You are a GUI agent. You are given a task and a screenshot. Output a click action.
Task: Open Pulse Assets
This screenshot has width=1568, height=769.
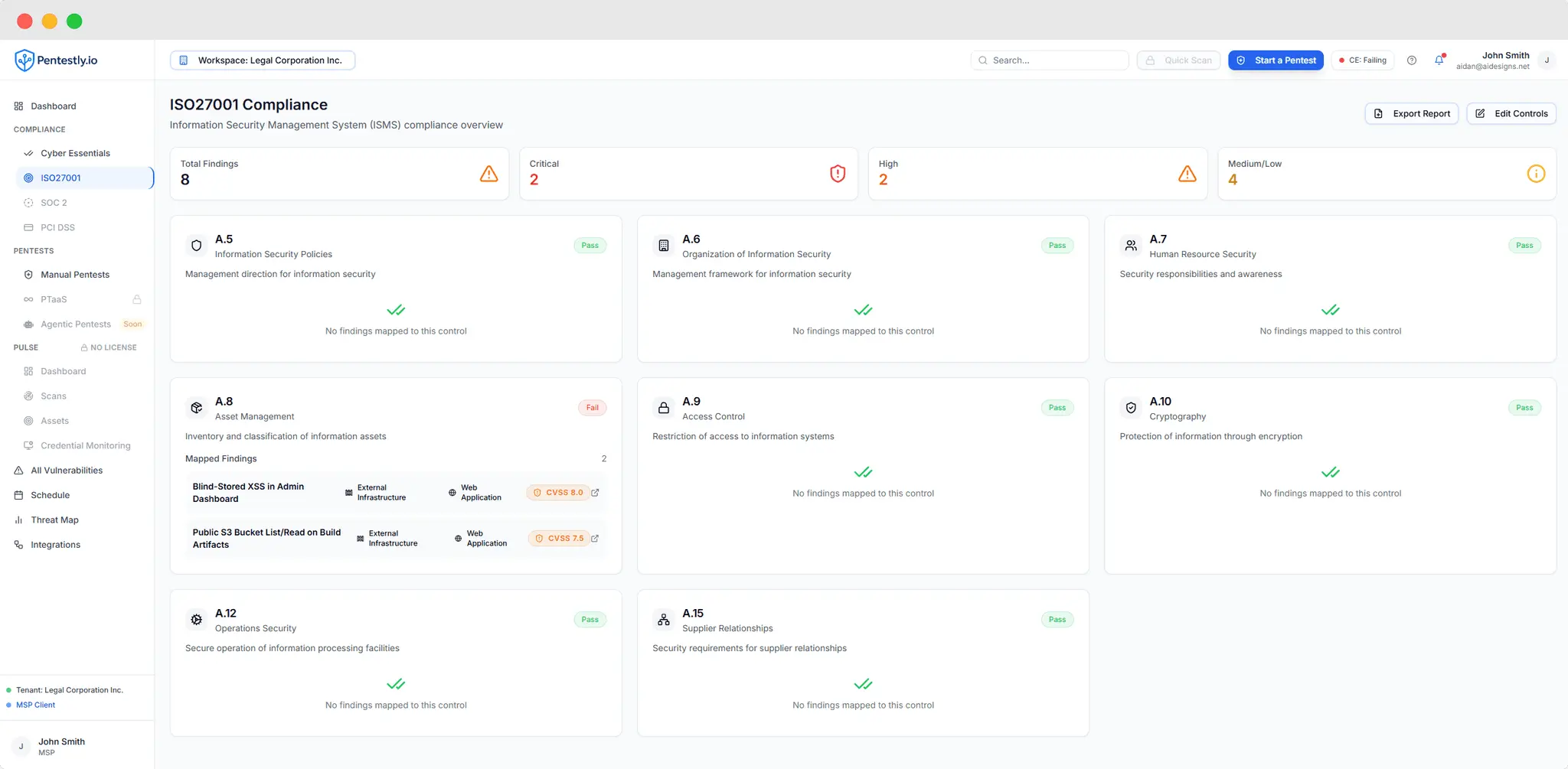pyautogui.click(x=54, y=421)
